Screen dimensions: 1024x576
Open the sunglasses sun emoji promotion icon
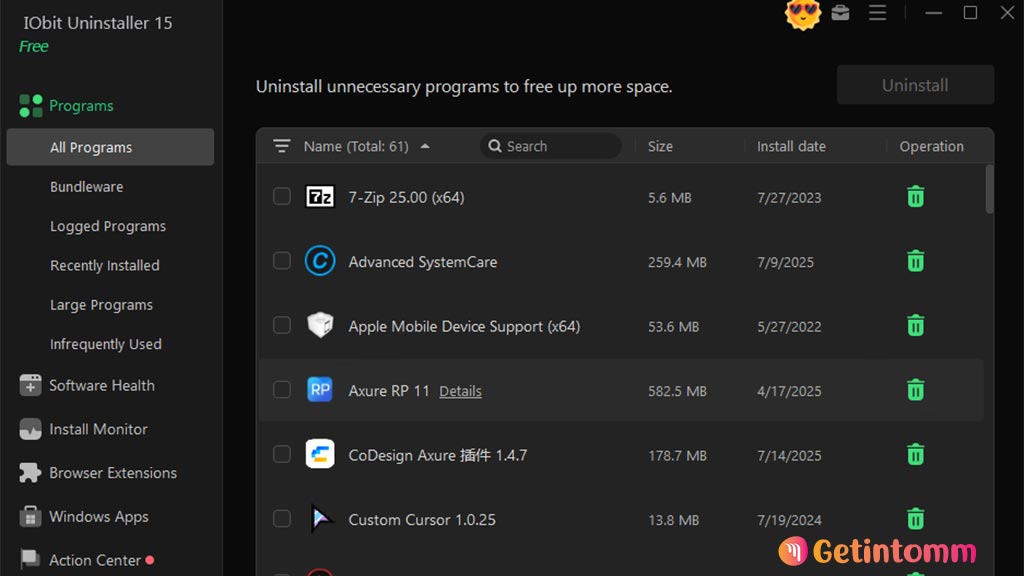(x=803, y=14)
